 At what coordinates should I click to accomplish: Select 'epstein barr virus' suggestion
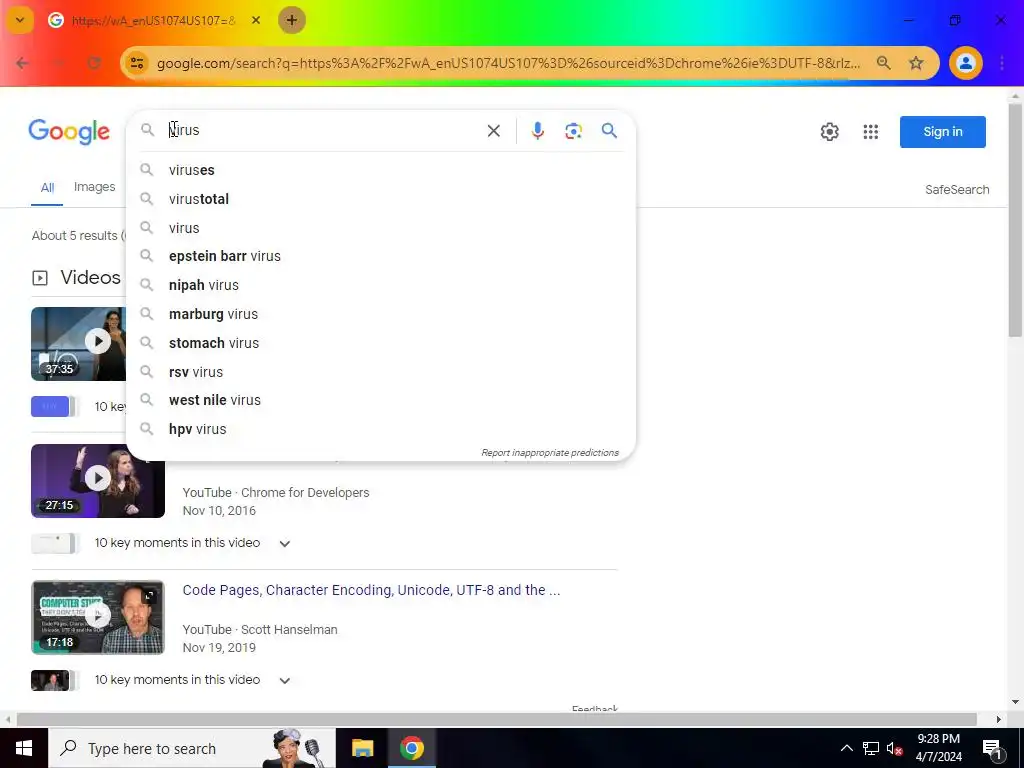click(x=381, y=256)
